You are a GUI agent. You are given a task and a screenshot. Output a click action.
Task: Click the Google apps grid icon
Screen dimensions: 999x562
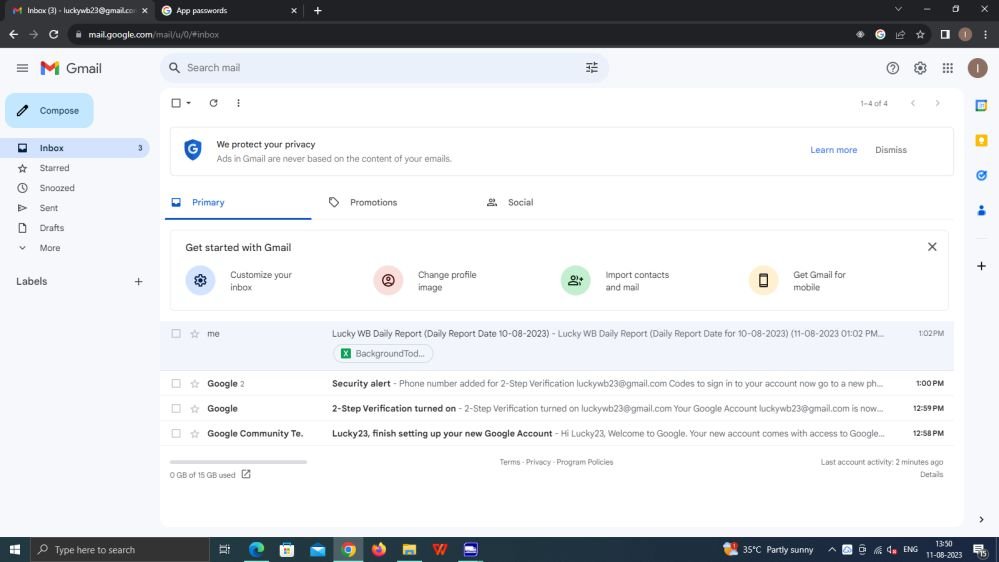pyautogui.click(x=947, y=68)
